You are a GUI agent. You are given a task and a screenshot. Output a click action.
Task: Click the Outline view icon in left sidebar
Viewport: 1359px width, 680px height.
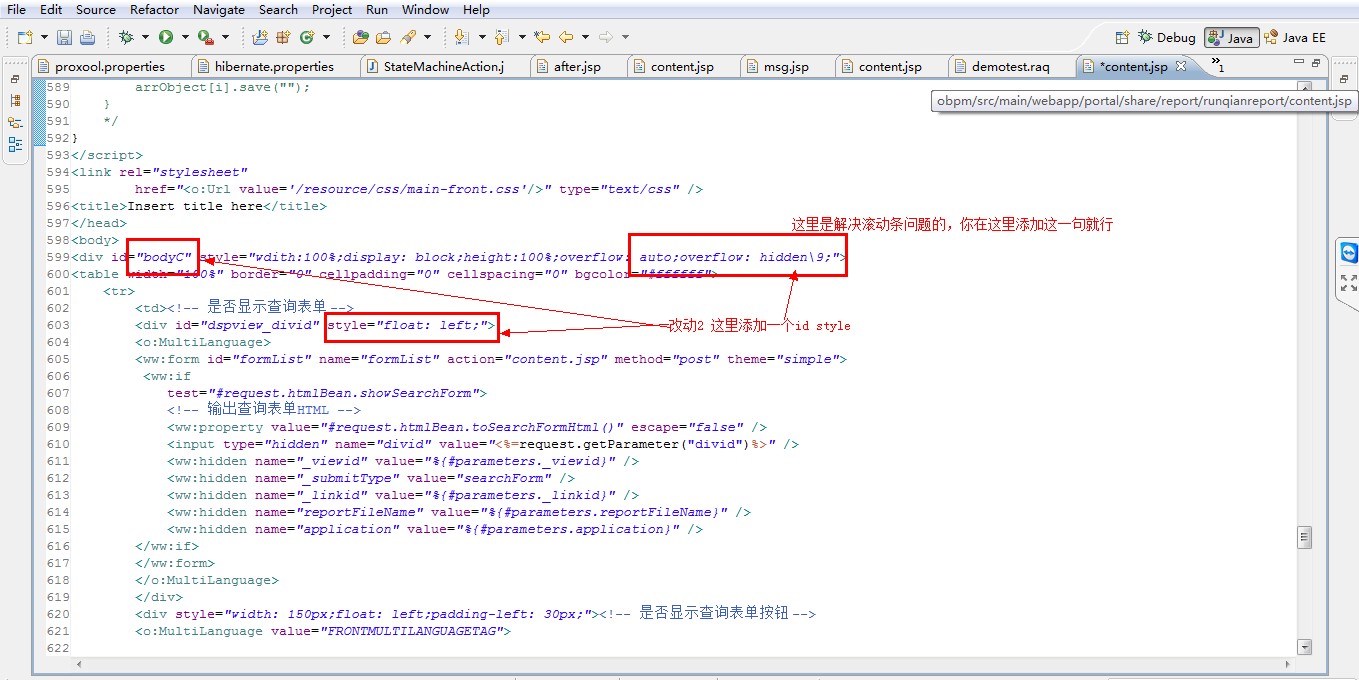15,144
